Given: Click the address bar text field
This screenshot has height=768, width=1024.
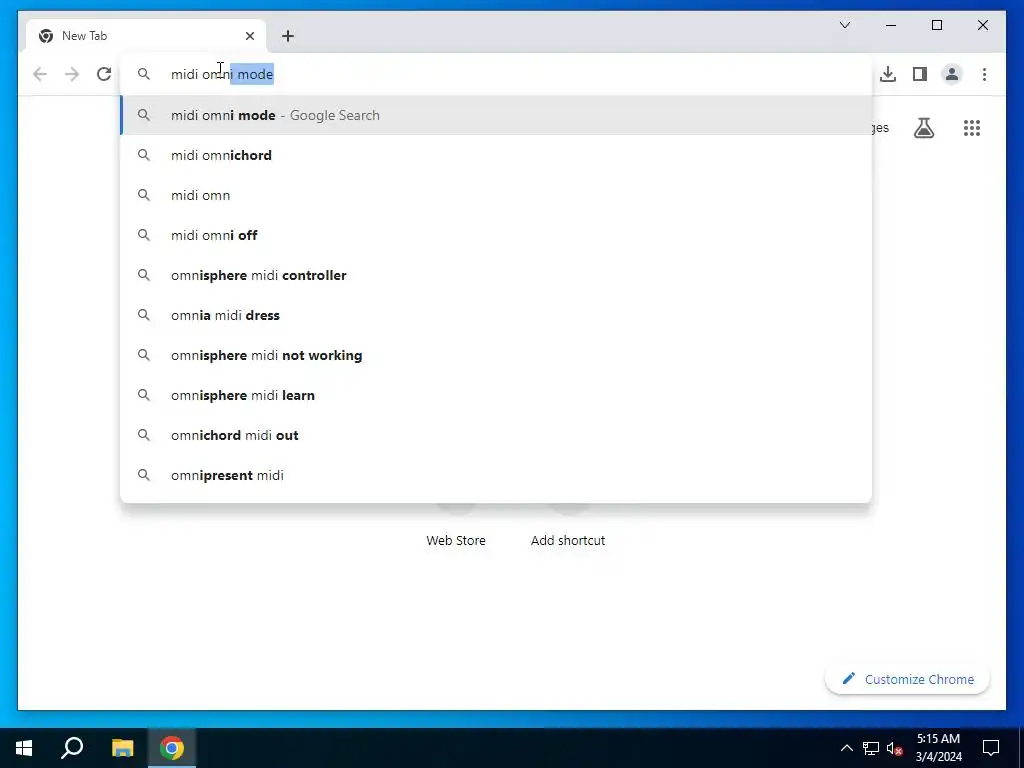Looking at the screenshot, I should 496,74.
